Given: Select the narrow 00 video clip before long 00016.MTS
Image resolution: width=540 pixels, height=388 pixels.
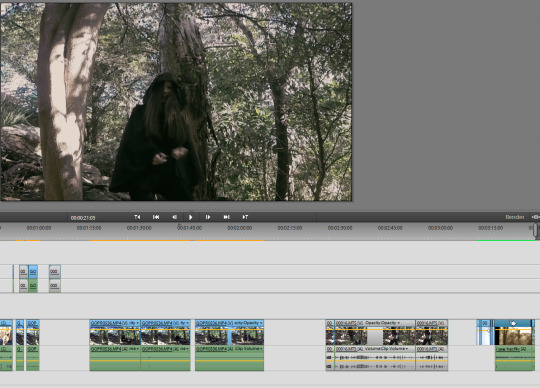Looking at the screenshot, I should pos(330,332).
